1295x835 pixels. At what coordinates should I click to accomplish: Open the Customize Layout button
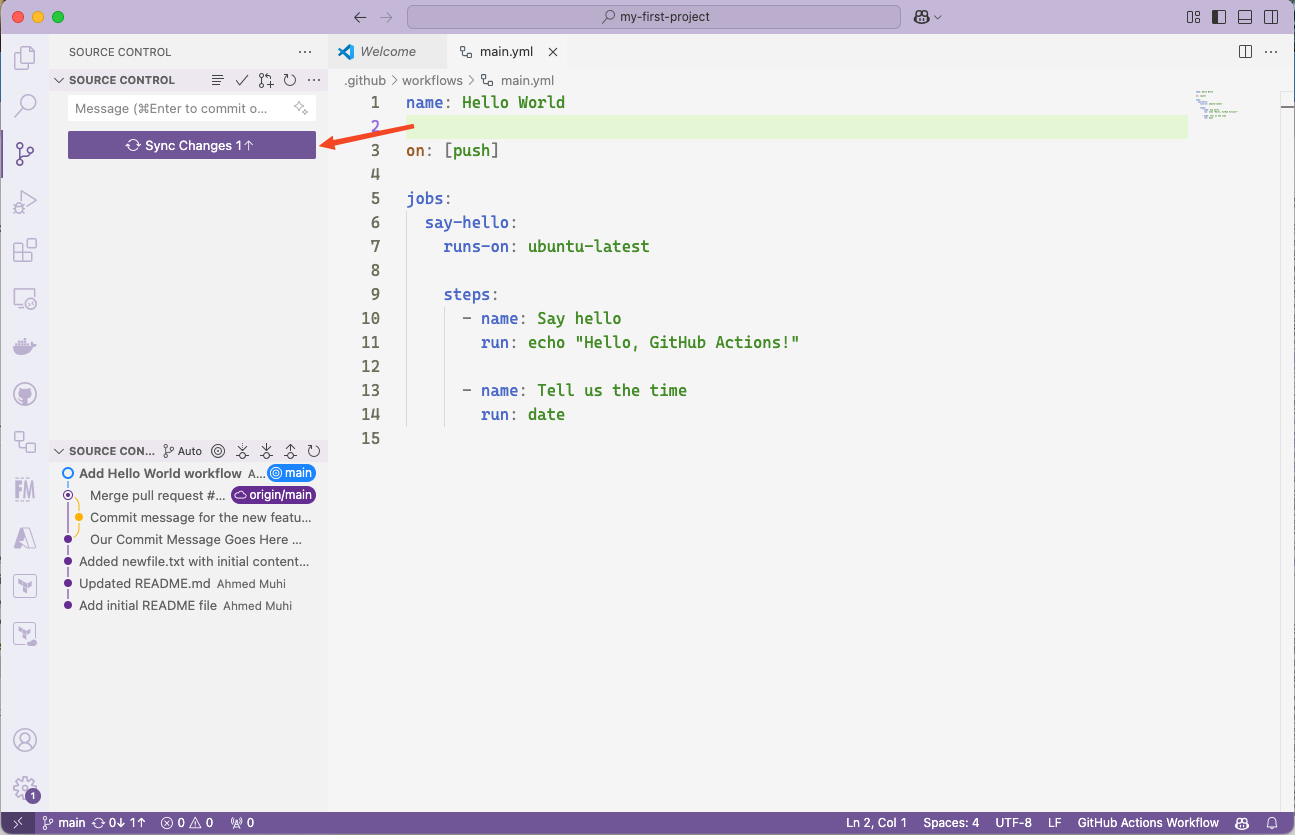(x=1193, y=17)
